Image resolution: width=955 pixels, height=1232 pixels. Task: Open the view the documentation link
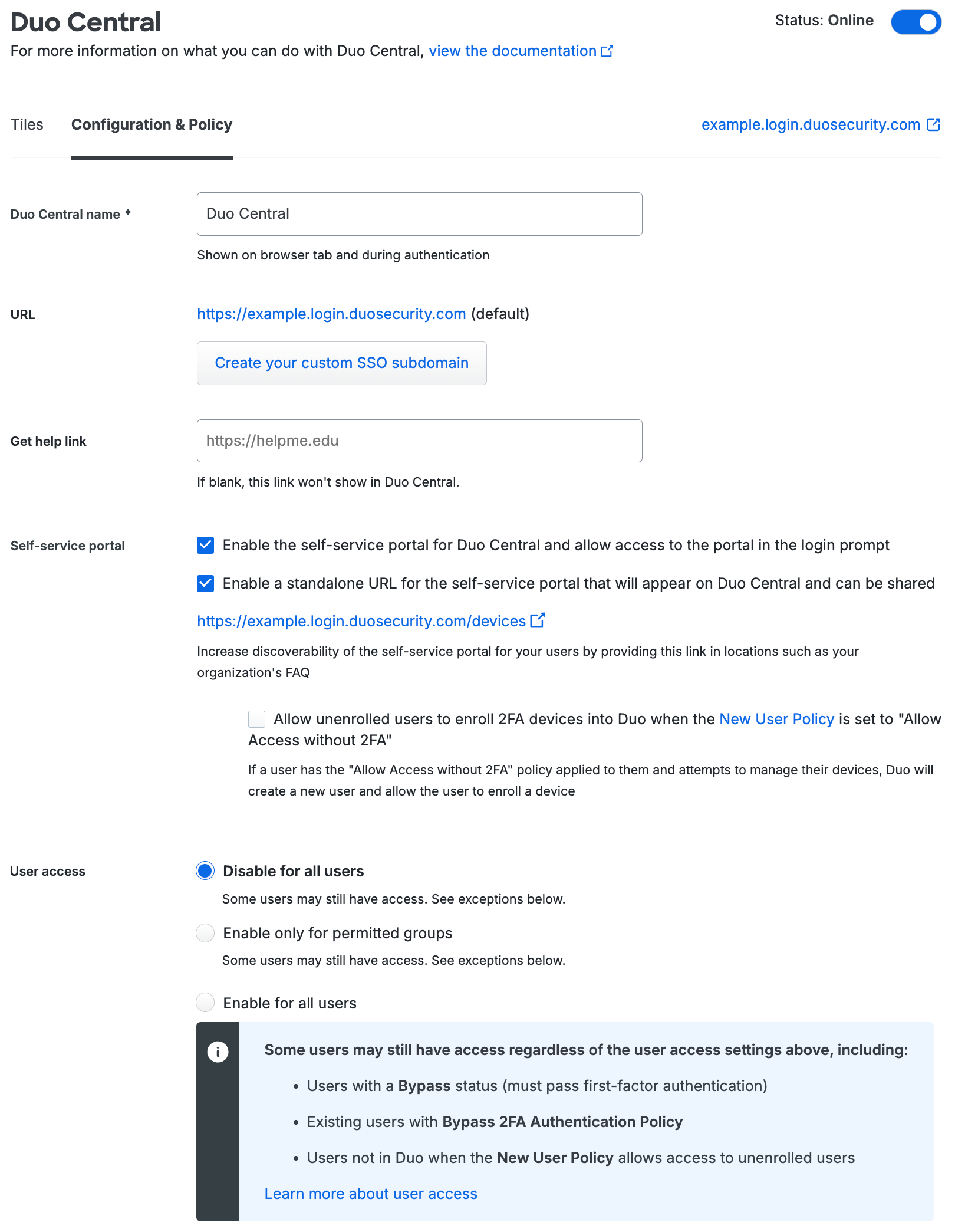(x=512, y=51)
